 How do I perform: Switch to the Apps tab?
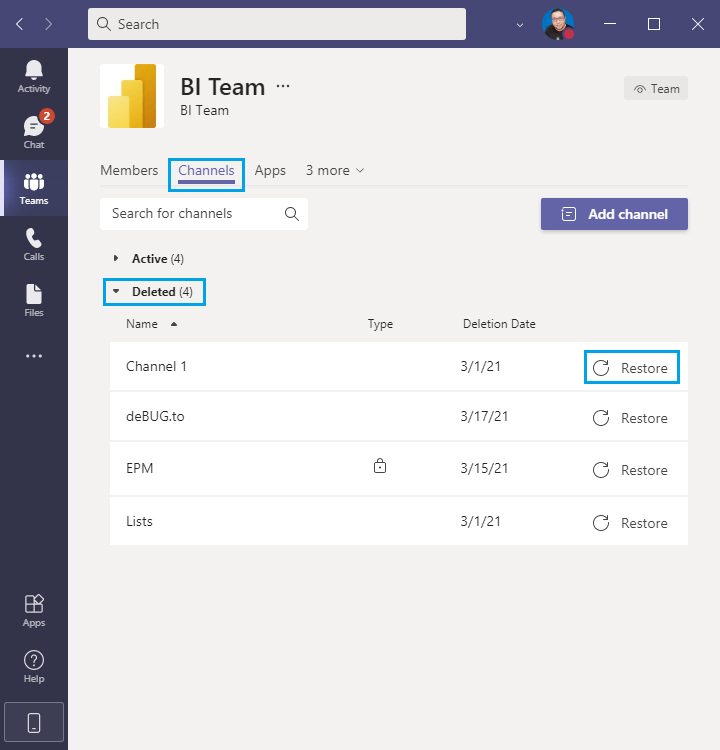[x=270, y=171]
